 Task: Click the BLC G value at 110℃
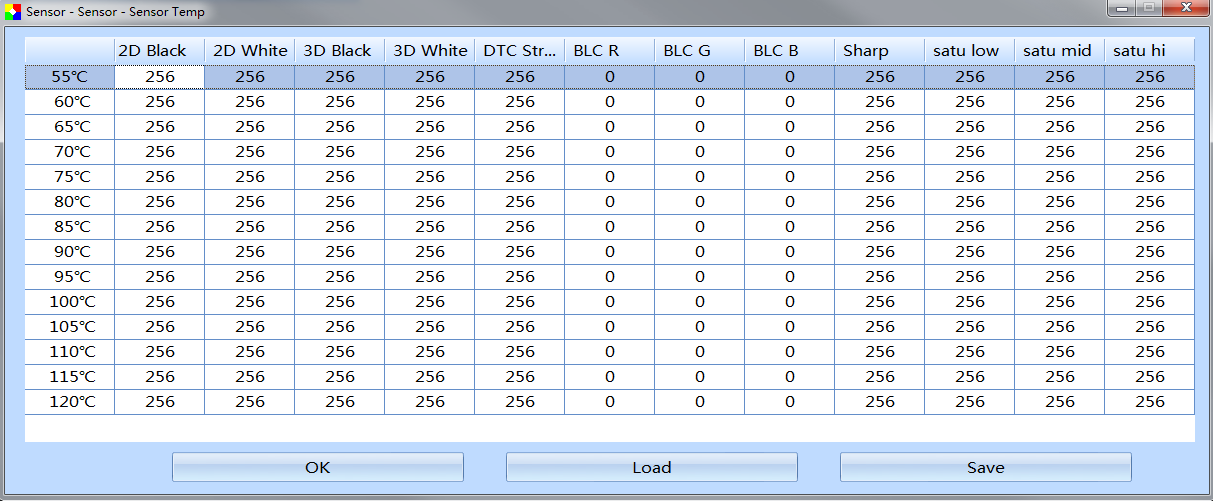tap(700, 352)
